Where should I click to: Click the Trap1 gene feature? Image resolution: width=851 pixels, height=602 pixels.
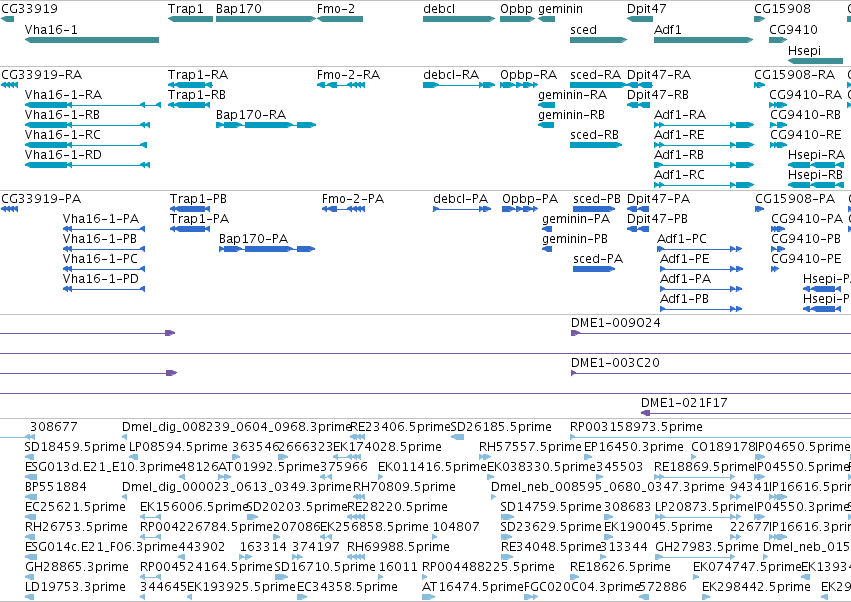tap(190, 19)
